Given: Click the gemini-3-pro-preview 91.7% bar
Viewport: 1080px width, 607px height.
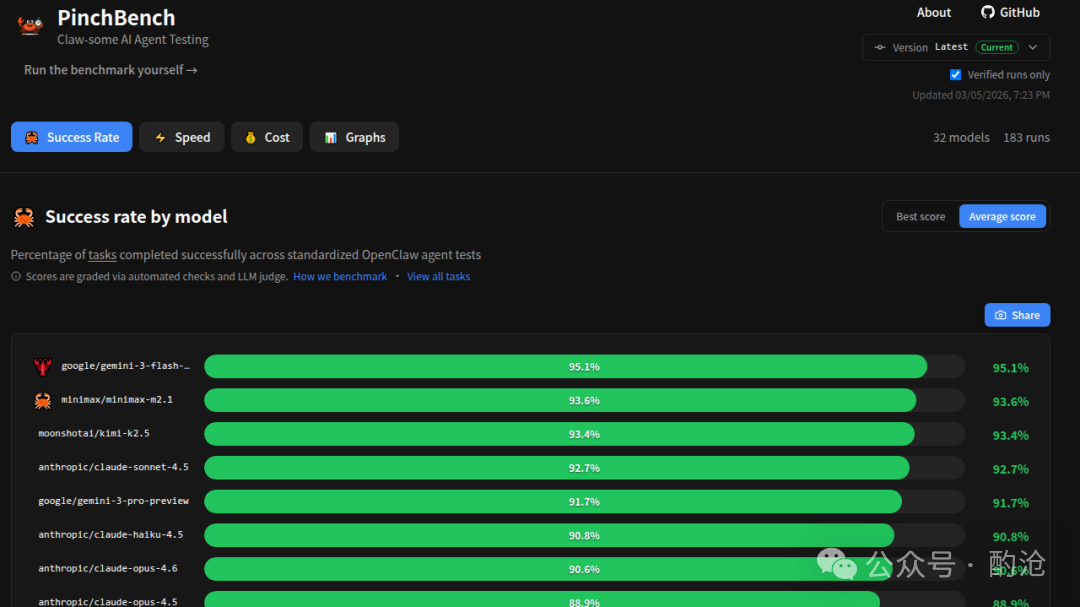Looking at the screenshot, I should coord(584,502).
